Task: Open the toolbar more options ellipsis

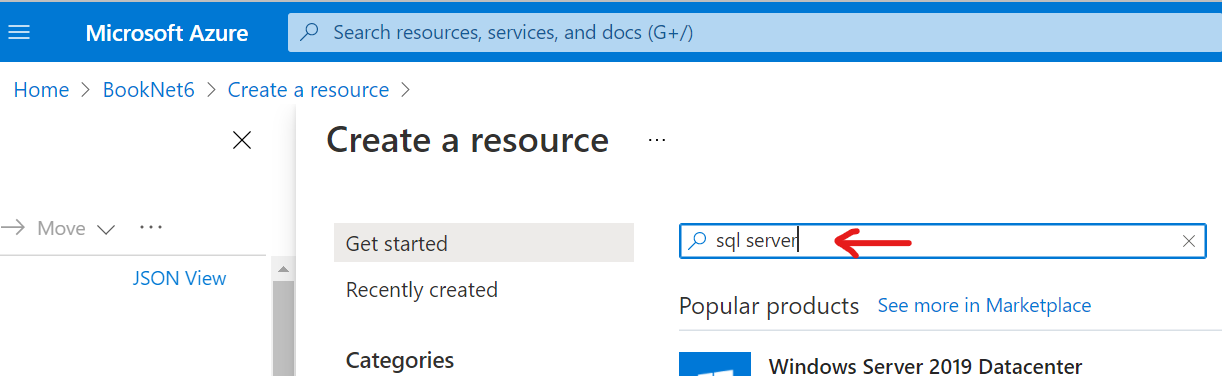Action: tap(151, 227)
